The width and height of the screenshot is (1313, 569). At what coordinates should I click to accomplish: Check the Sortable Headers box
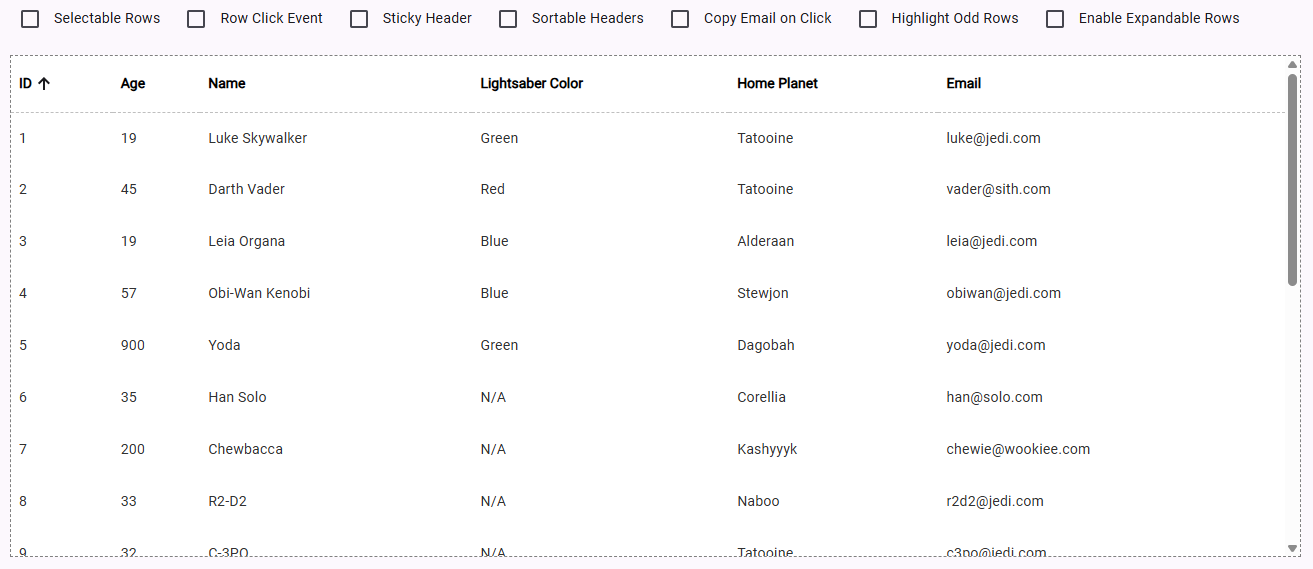coord(509,19)
